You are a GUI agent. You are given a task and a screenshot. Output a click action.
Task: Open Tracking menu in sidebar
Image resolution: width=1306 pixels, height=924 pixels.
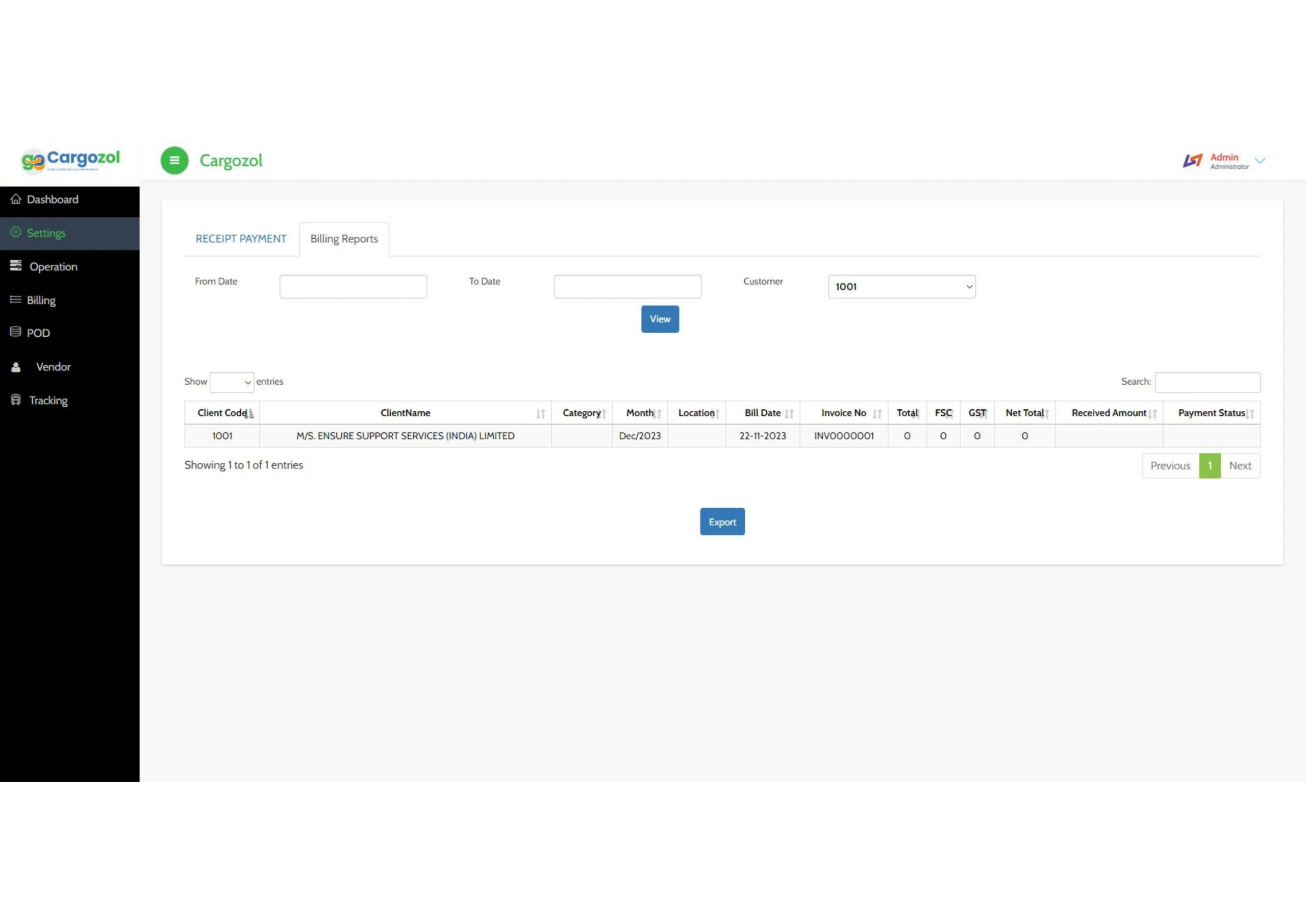pyautogui.click(x=69, y=401)
